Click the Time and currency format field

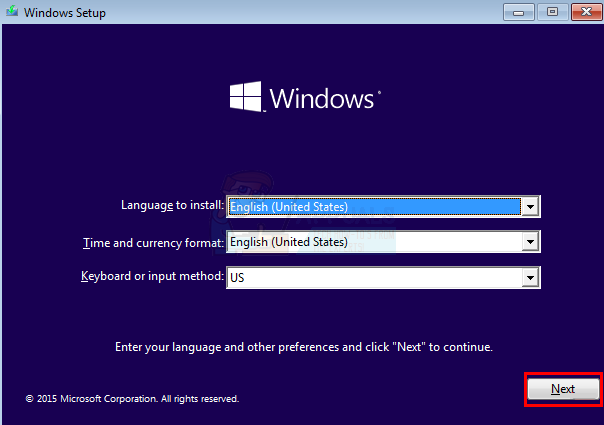(383, 242)
